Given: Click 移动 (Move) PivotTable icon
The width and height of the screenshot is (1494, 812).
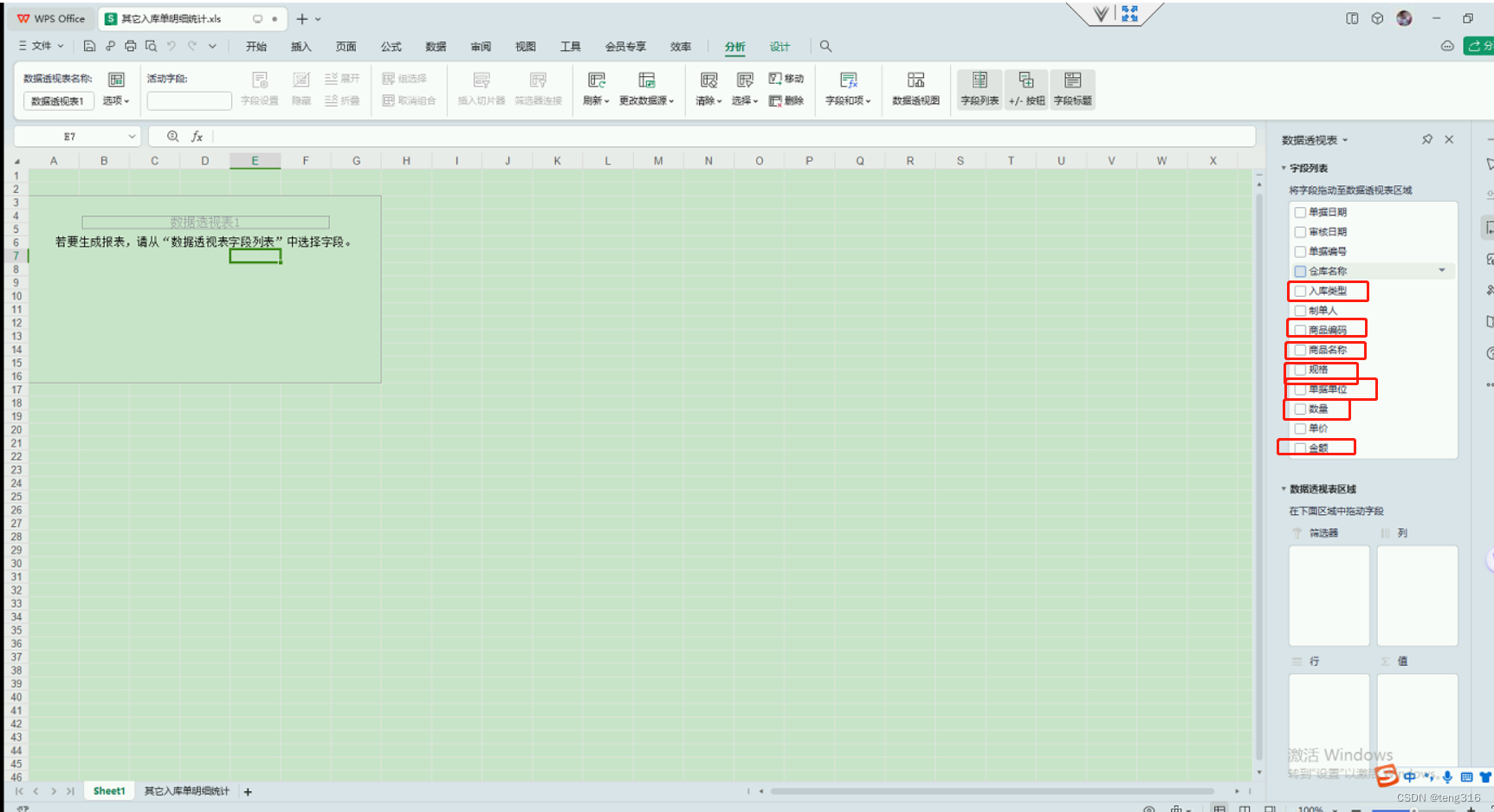Looking at the screenshot, I should [786, 79].
